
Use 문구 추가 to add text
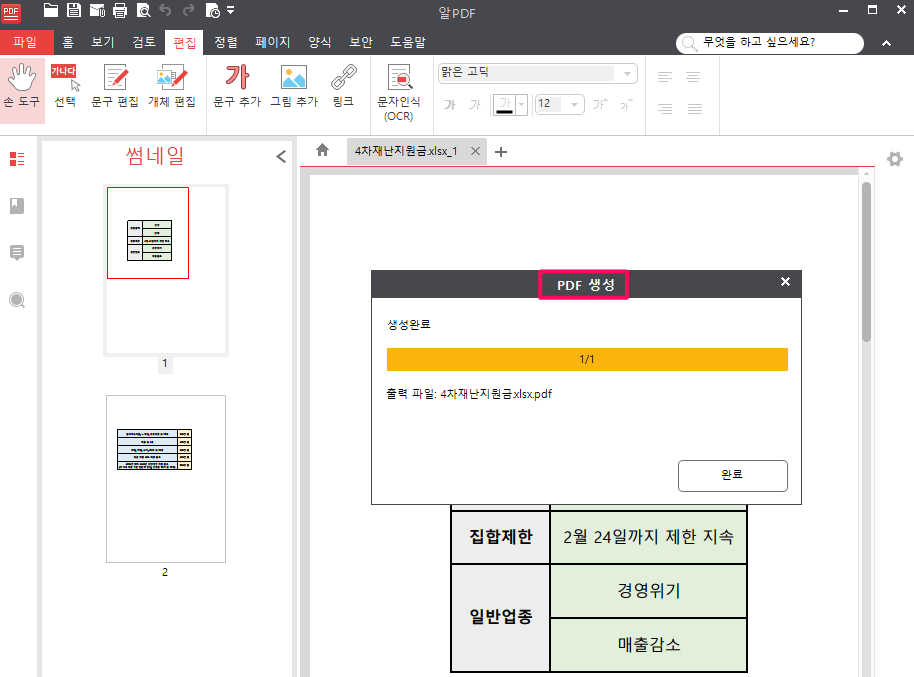click(x=237, y=88)
